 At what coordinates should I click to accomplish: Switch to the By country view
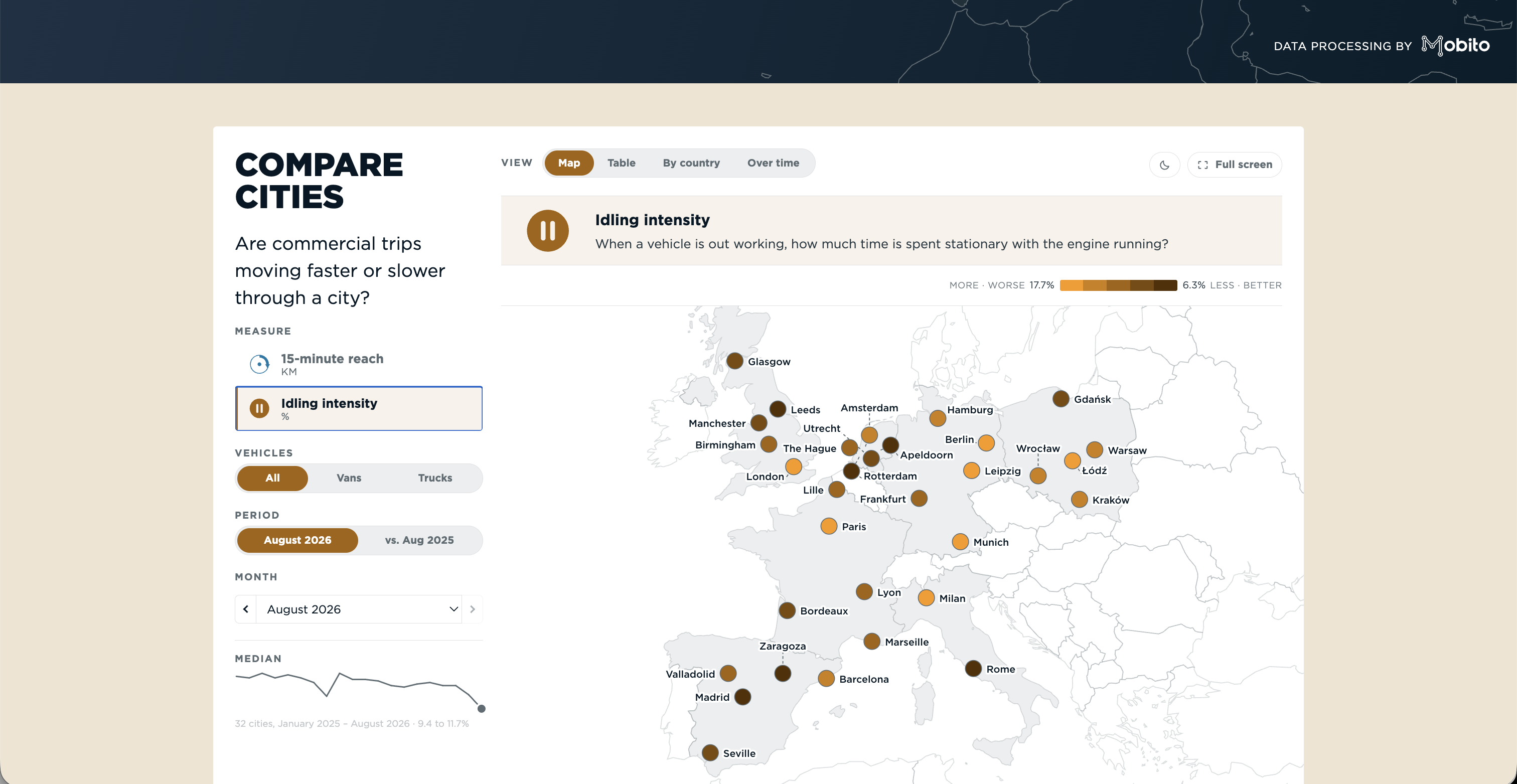click(691, 163)
